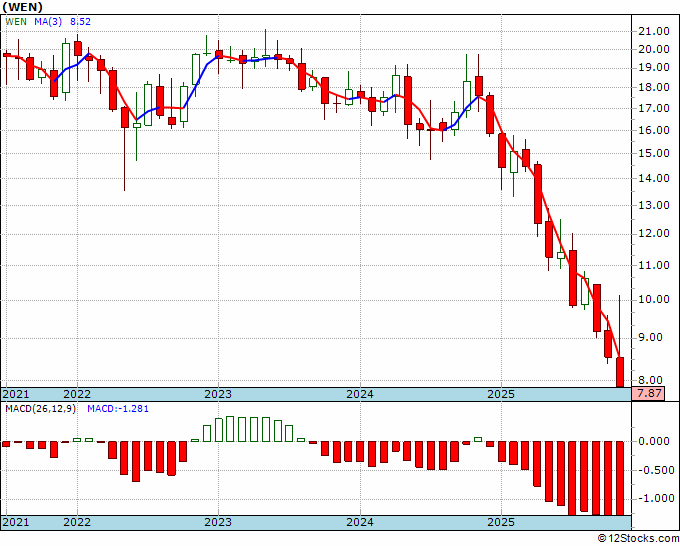Click the 15.00 price axis label
This screenshot has width=680, height=546.
[x=654, y=154]
